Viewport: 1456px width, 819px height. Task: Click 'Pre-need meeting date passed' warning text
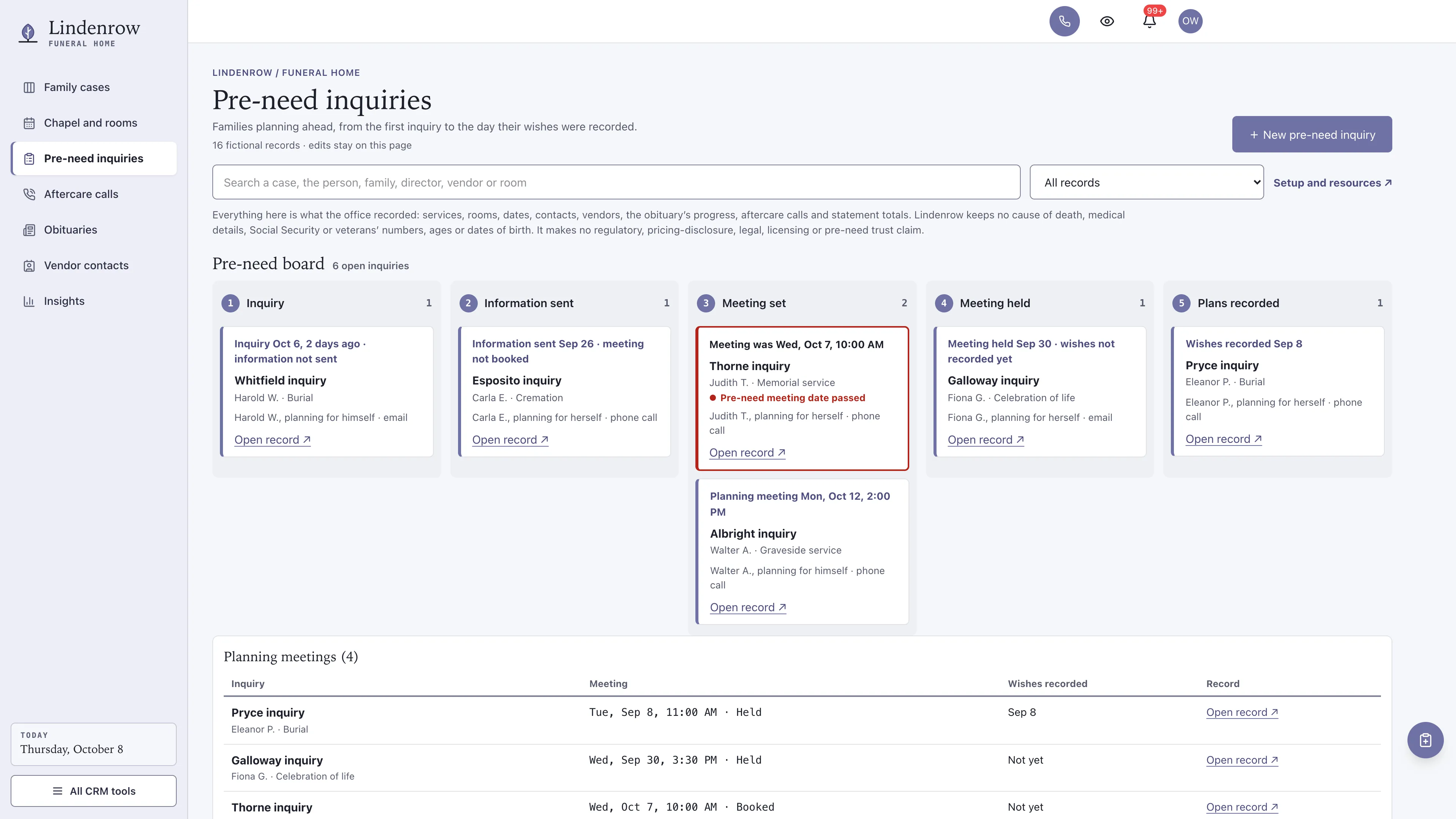point(792,398)
